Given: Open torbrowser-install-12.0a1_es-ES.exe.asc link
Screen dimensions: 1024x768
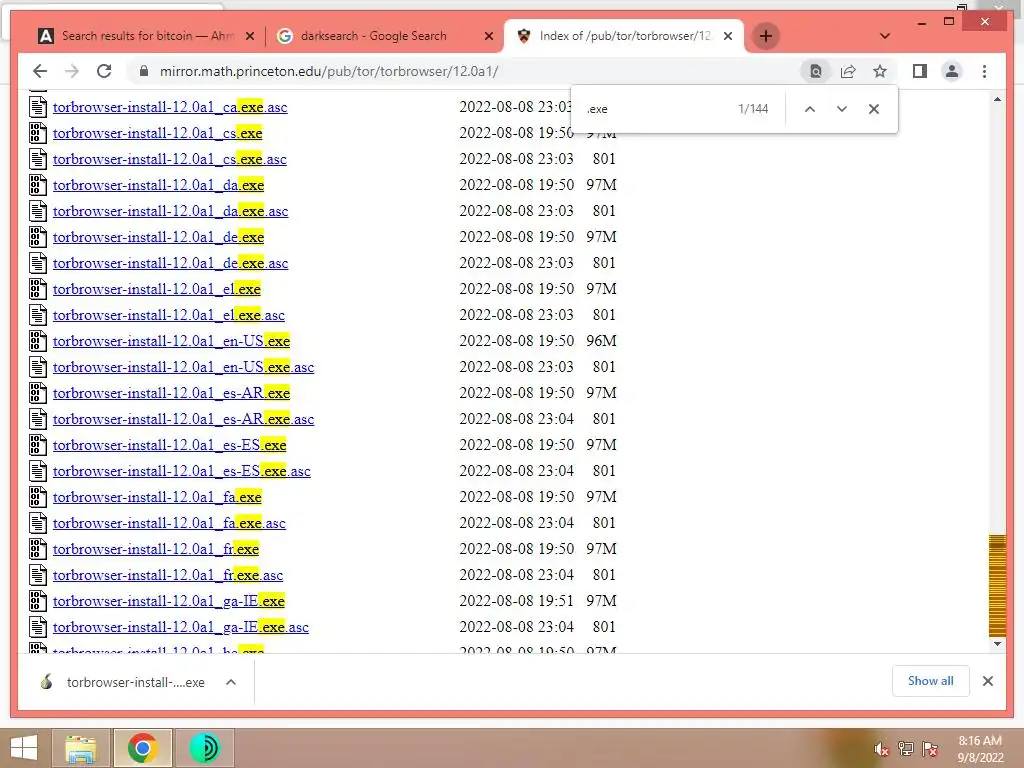Looking at the screenshot, I should pyautogui.click(x=182, y=472).
